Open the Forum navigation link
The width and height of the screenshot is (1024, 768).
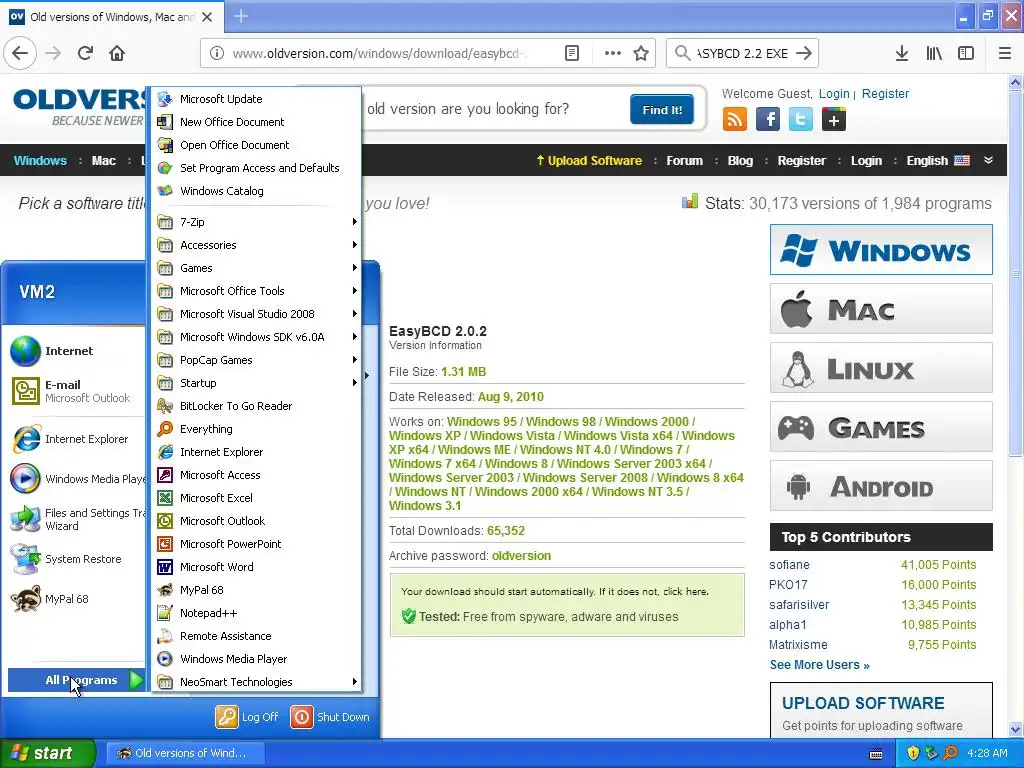[x=684, y=161]
